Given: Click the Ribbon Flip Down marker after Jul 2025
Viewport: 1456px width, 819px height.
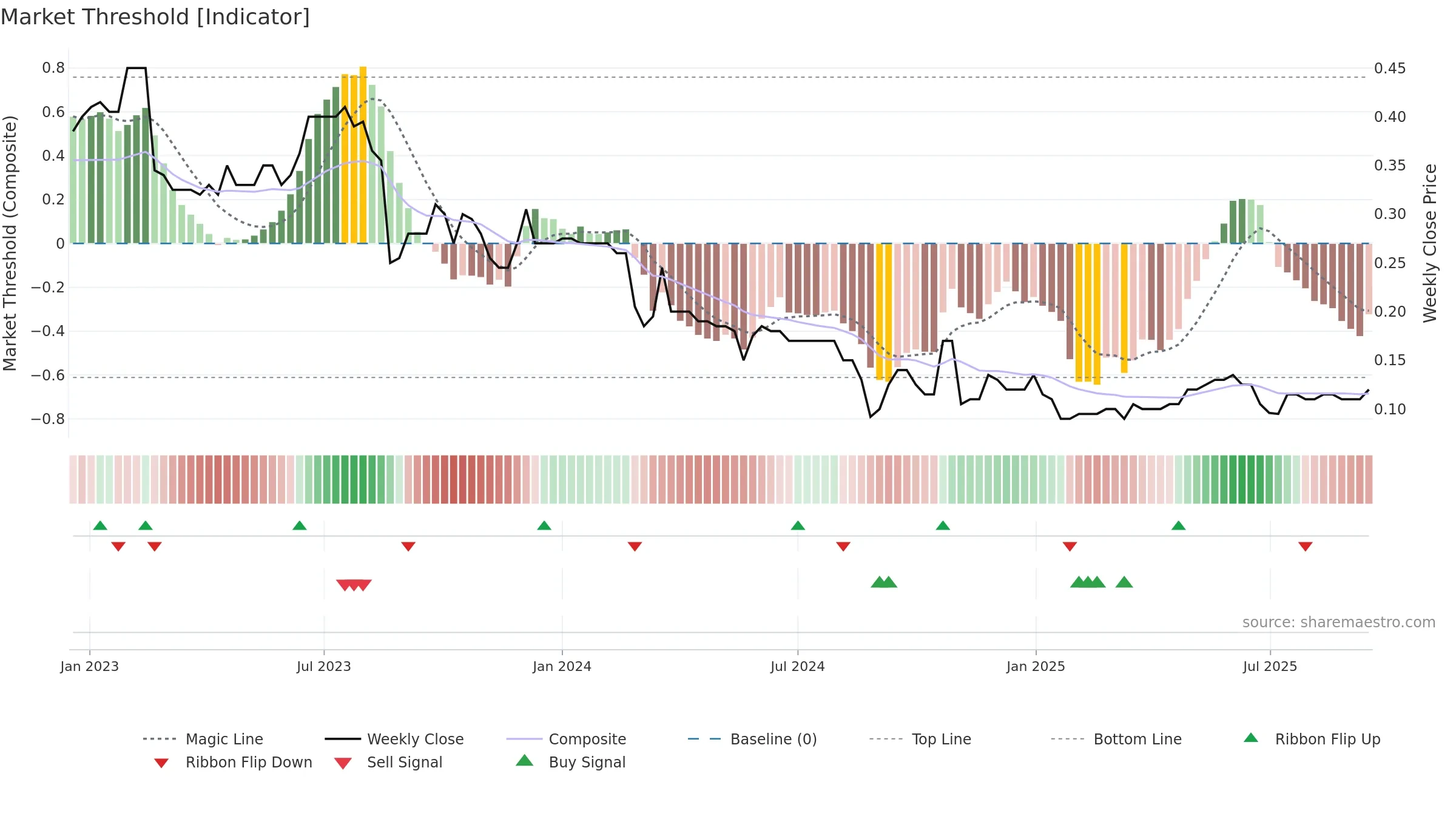Looking at the screenshot, I should coord(1306,547).
